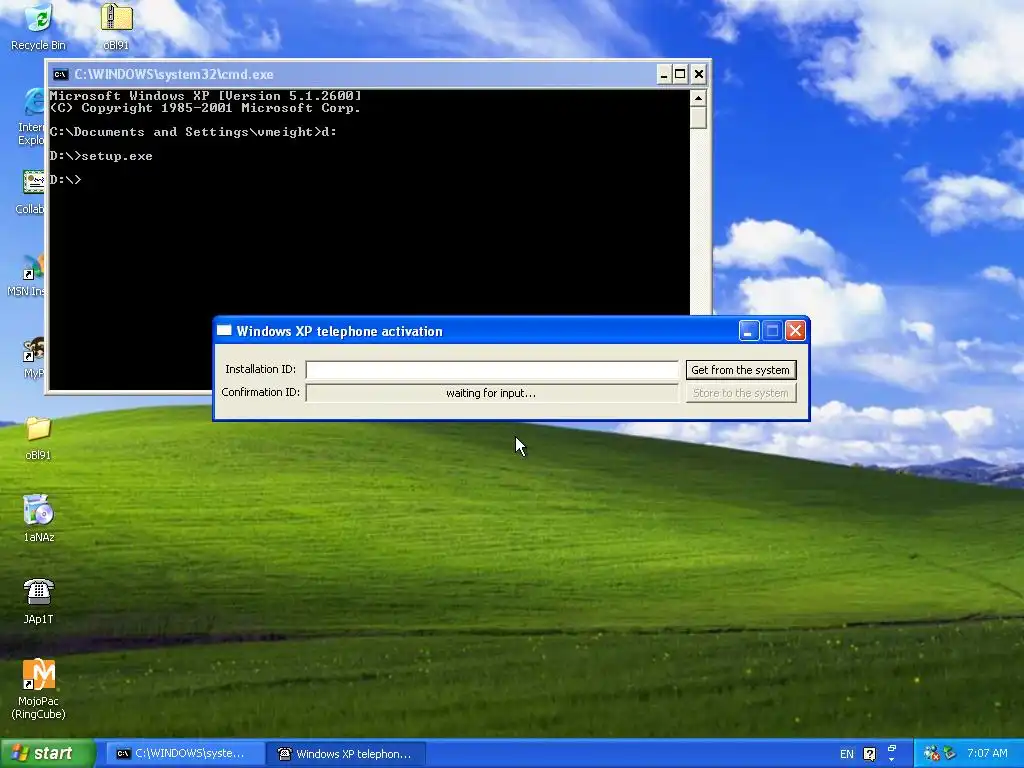Screen dimensions: 1024x768
Task: Click the 'setup.exe' command line text
Action: [117, 156]
